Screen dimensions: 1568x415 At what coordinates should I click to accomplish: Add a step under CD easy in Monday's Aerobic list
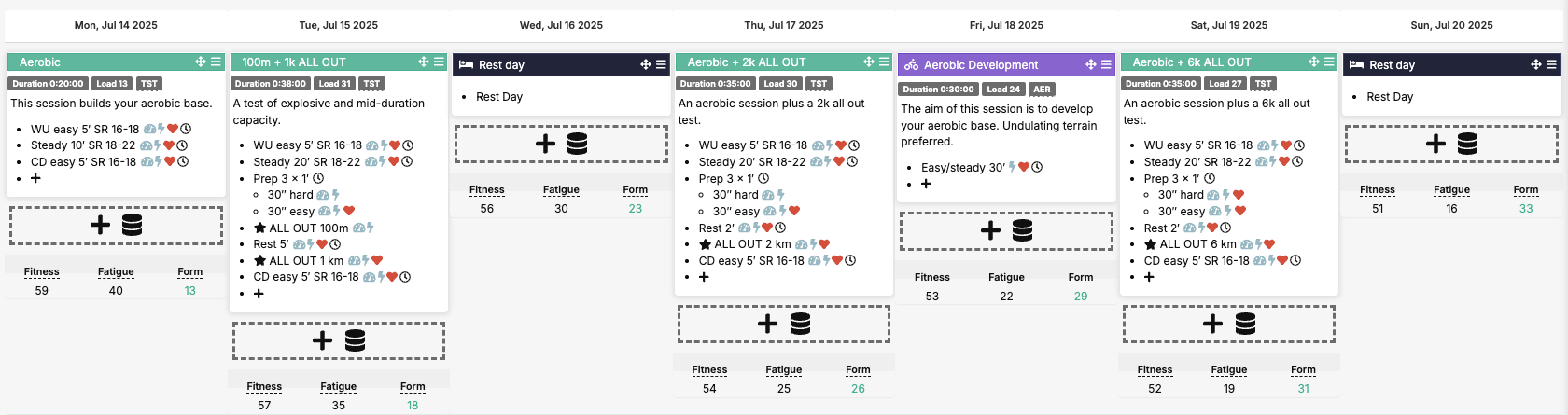tap(35, 178)
